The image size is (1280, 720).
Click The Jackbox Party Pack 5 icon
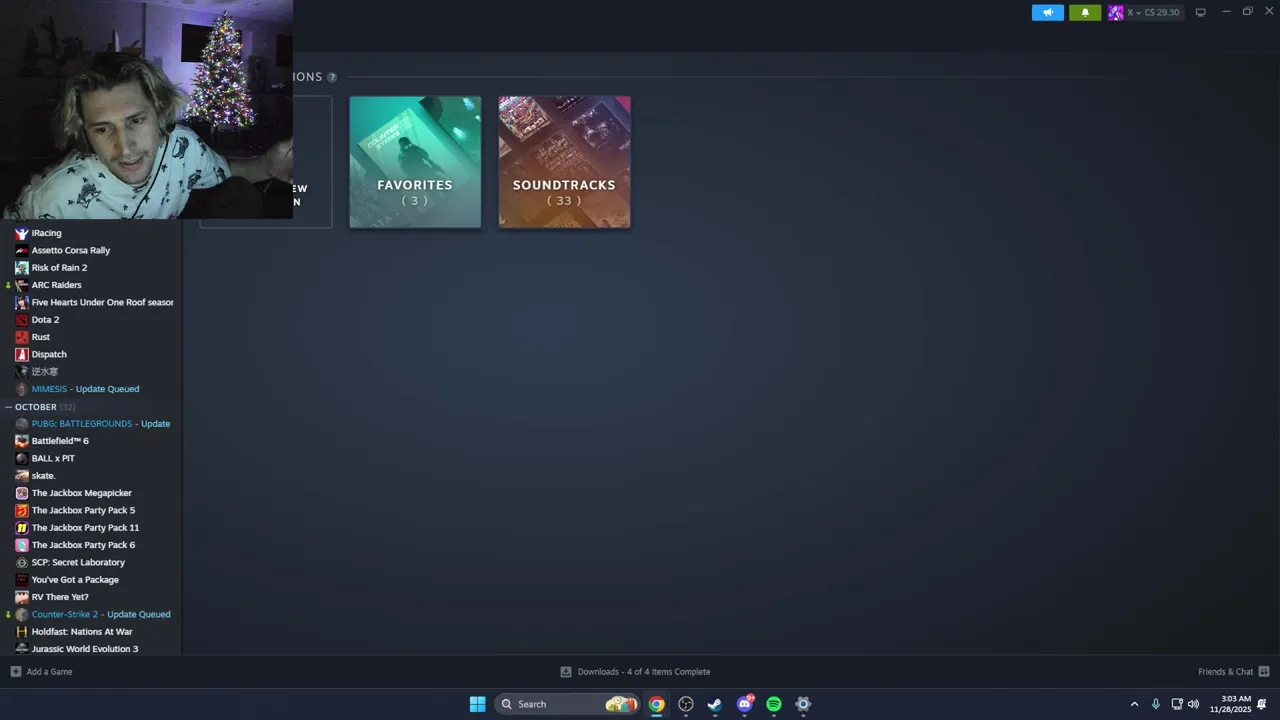coord(22,510)
